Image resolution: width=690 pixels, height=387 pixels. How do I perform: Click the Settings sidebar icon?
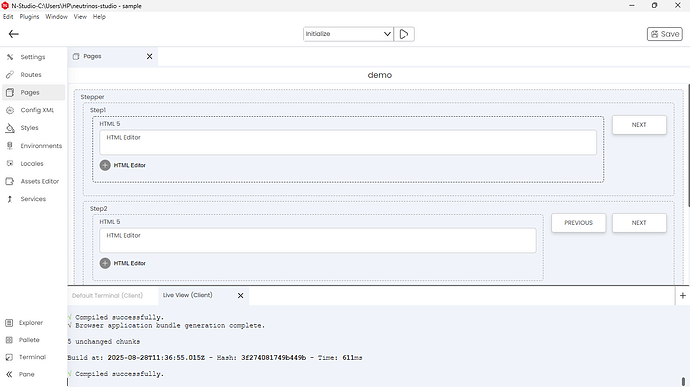click(x=10, y=57)
